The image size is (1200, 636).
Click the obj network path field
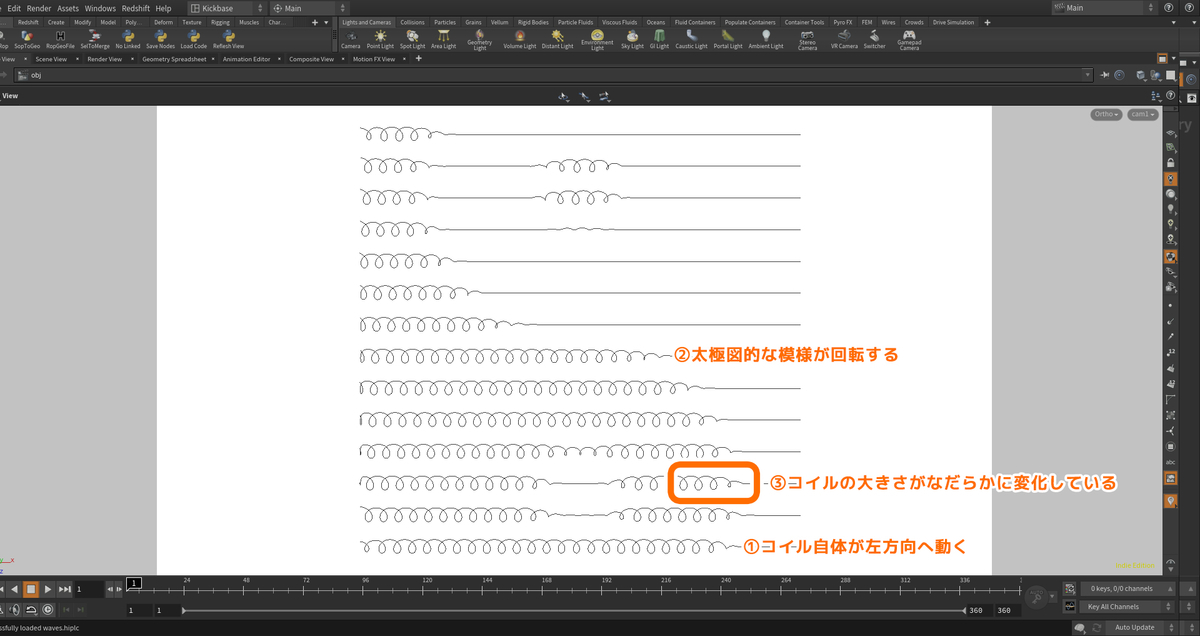tap(553, 75)
